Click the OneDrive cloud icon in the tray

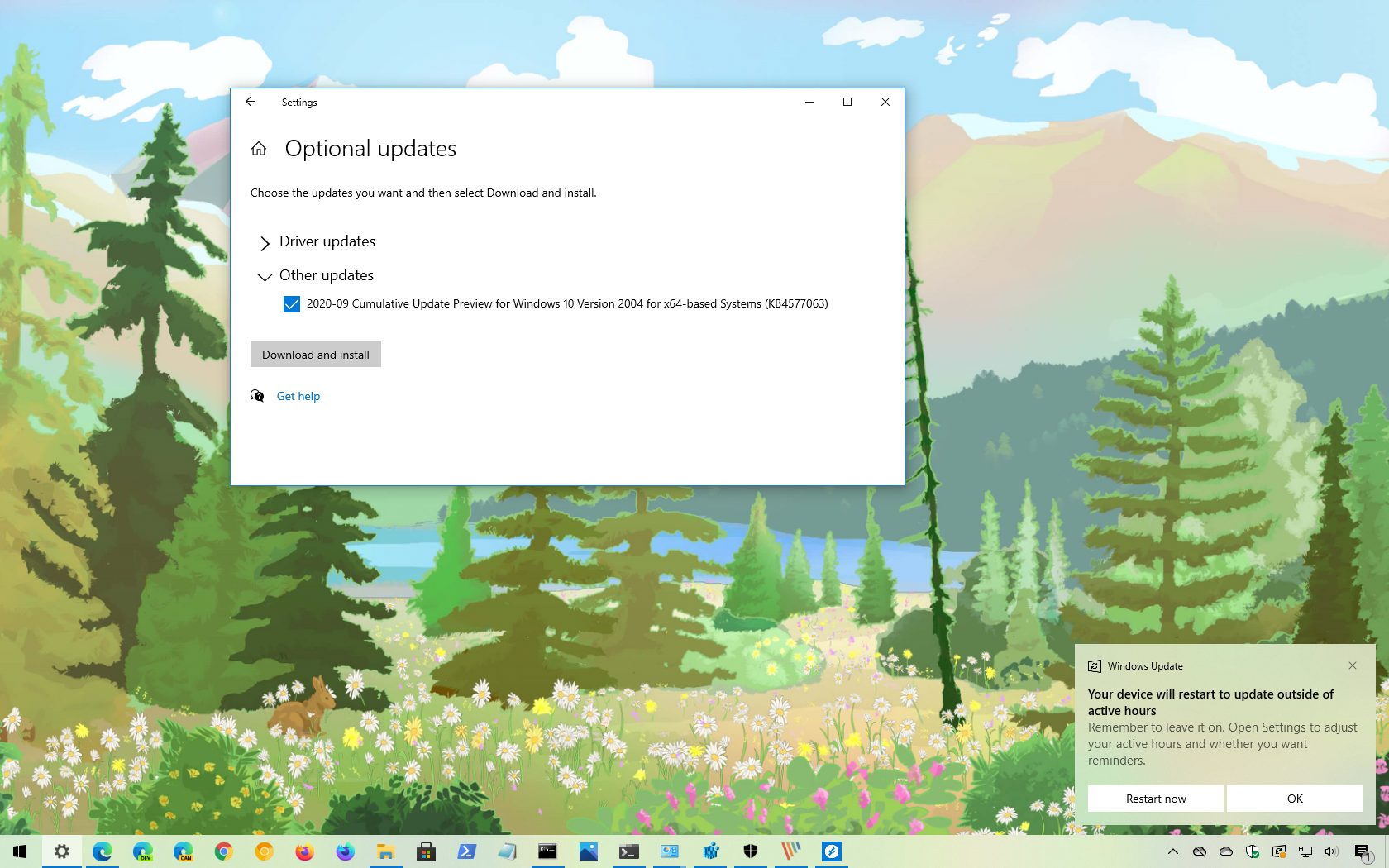click(x=1226, y=851)
